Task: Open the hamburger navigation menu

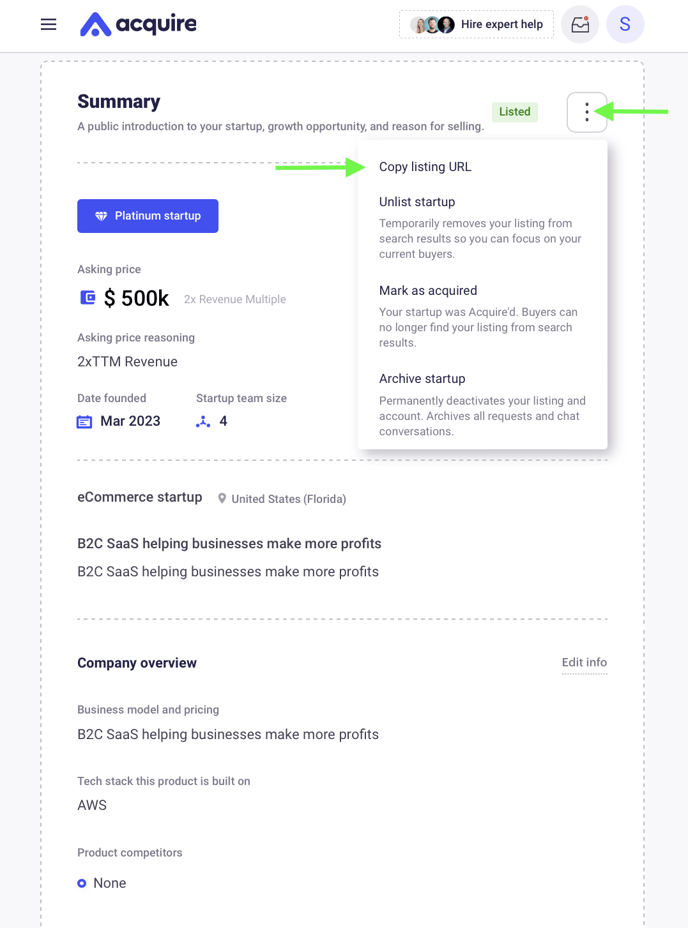Action: click(49, 24)
